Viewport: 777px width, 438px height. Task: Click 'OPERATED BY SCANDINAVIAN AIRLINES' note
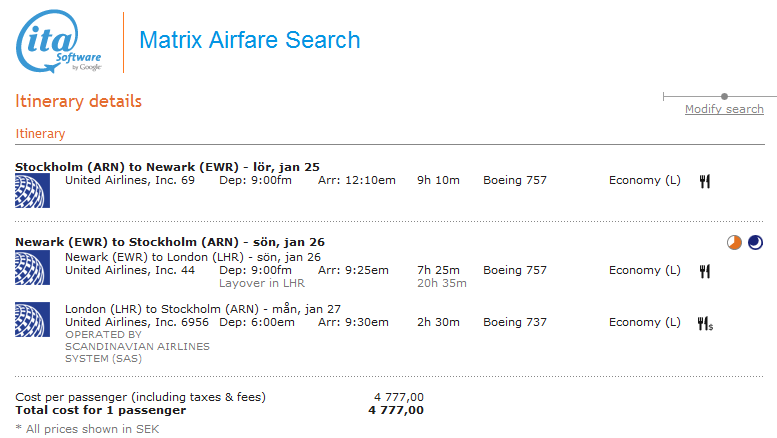click(137, 346)
